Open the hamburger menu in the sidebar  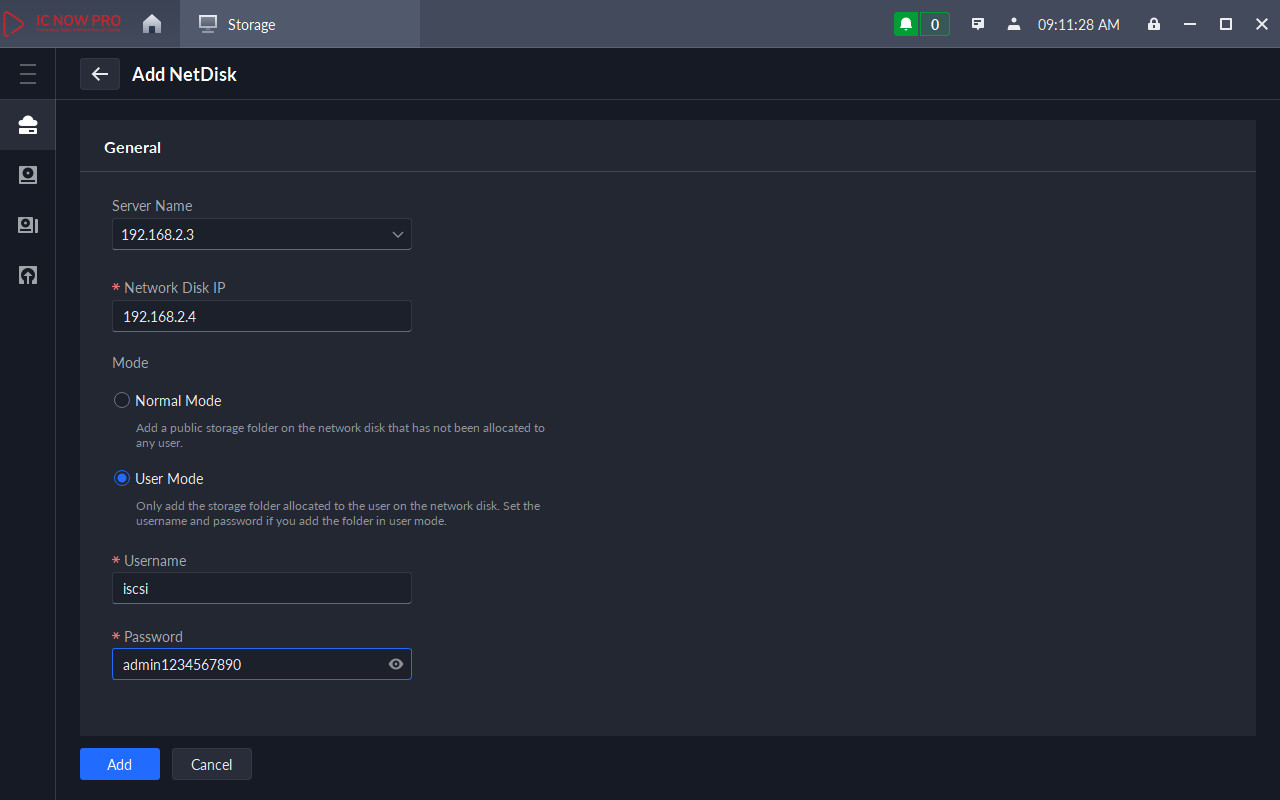click(28, 74)
